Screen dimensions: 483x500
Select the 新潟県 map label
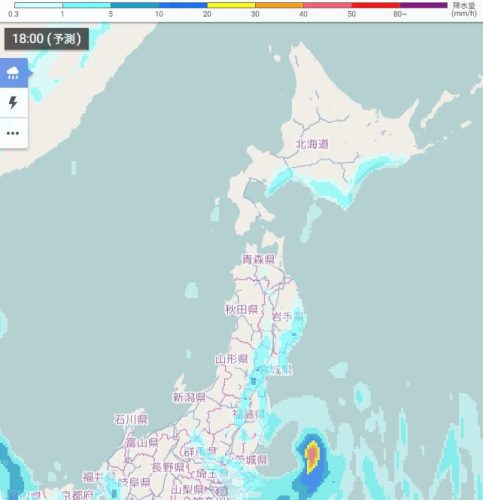(189, 397)
